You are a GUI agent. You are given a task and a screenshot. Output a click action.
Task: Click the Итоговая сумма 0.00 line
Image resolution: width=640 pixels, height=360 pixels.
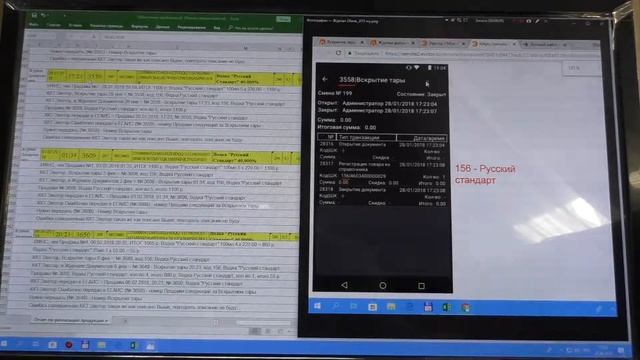coord(347,127)
